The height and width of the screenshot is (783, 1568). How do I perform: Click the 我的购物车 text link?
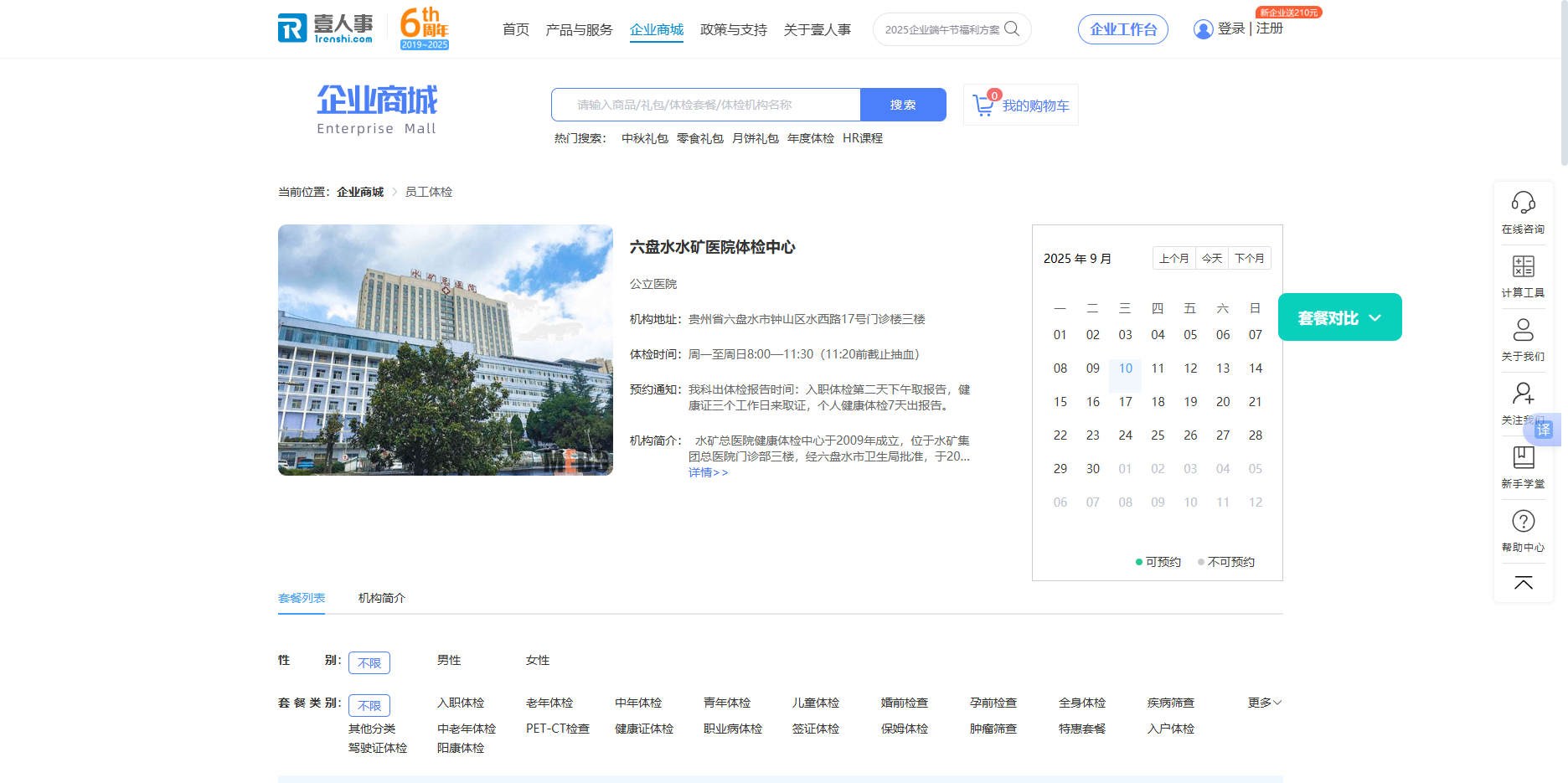1036,106
